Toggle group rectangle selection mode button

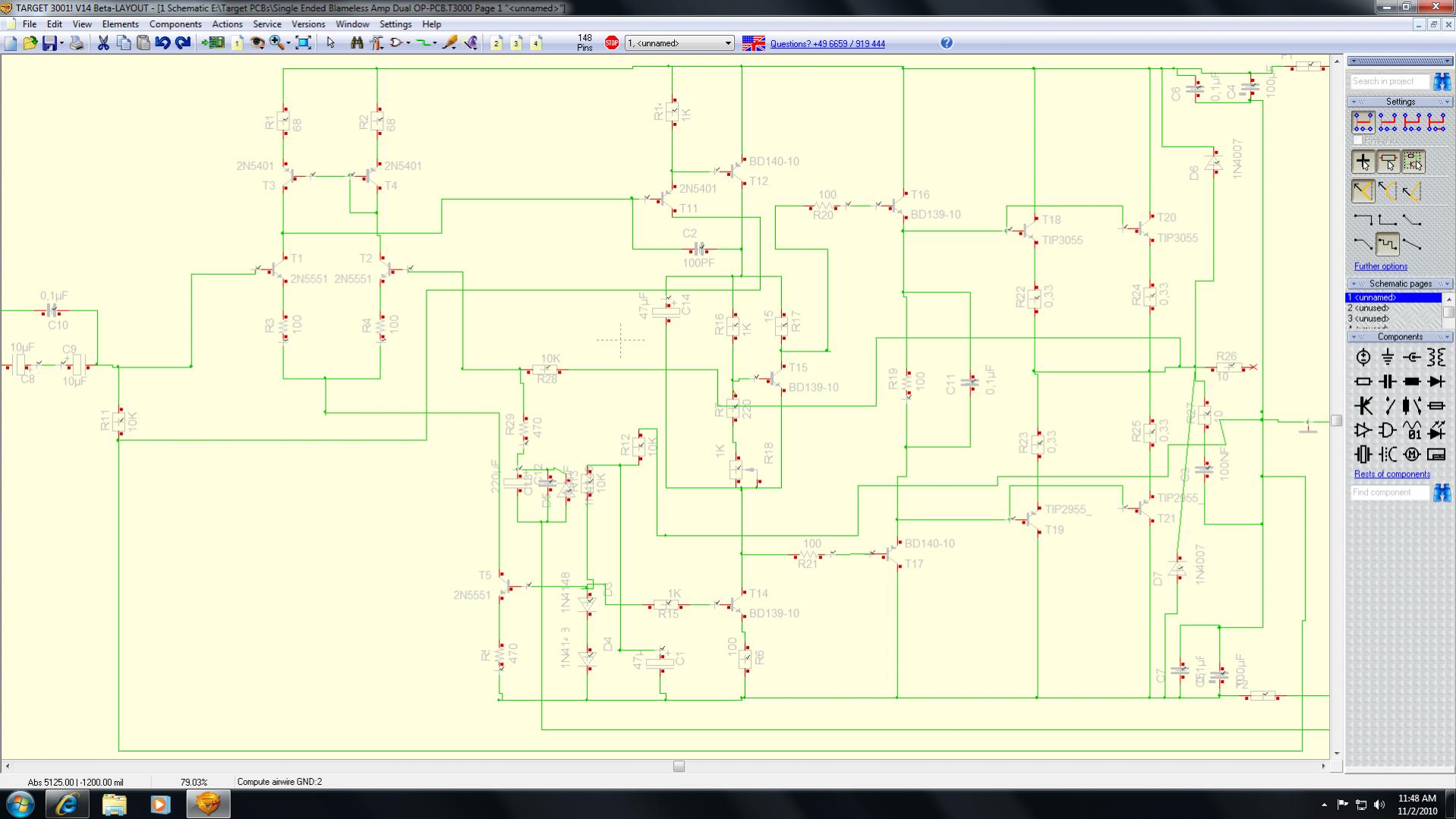click(1412, 161)
